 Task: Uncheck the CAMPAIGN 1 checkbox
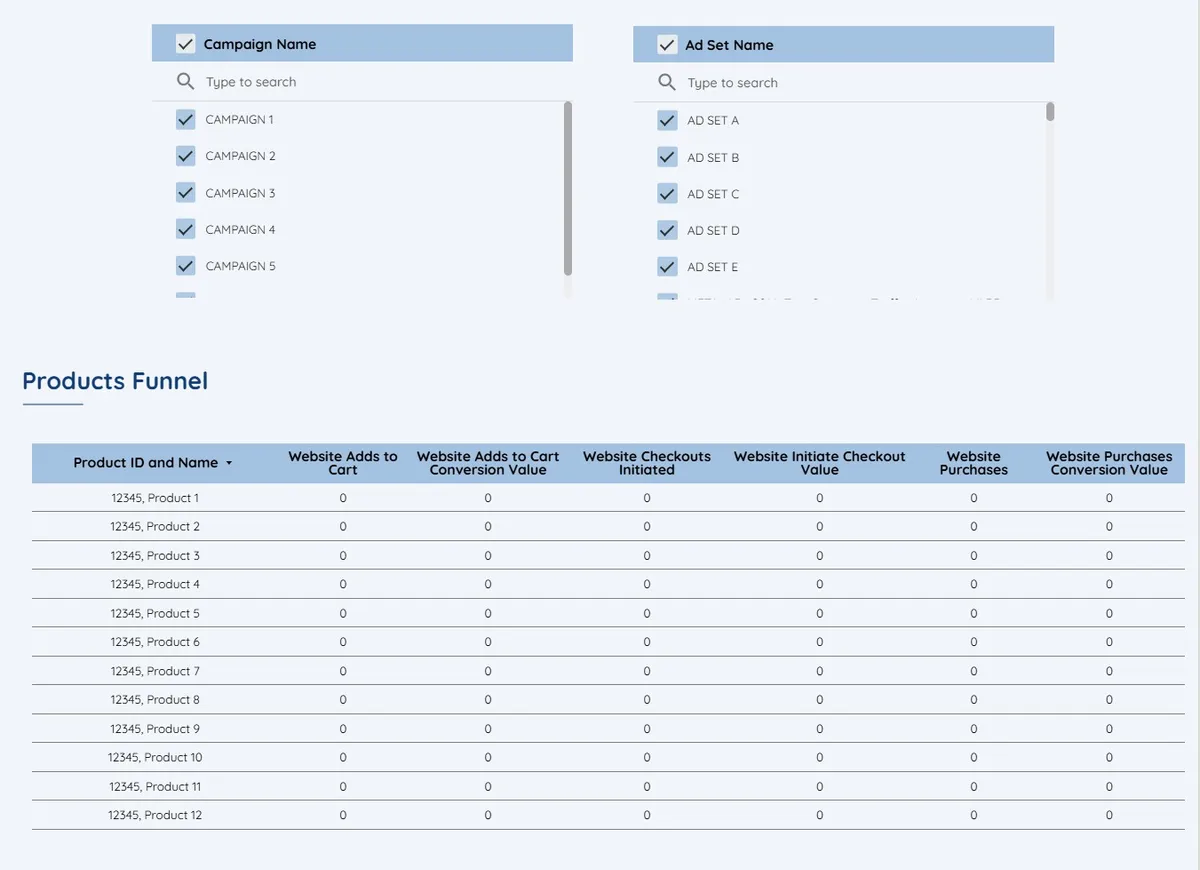(x=185, y=118)
